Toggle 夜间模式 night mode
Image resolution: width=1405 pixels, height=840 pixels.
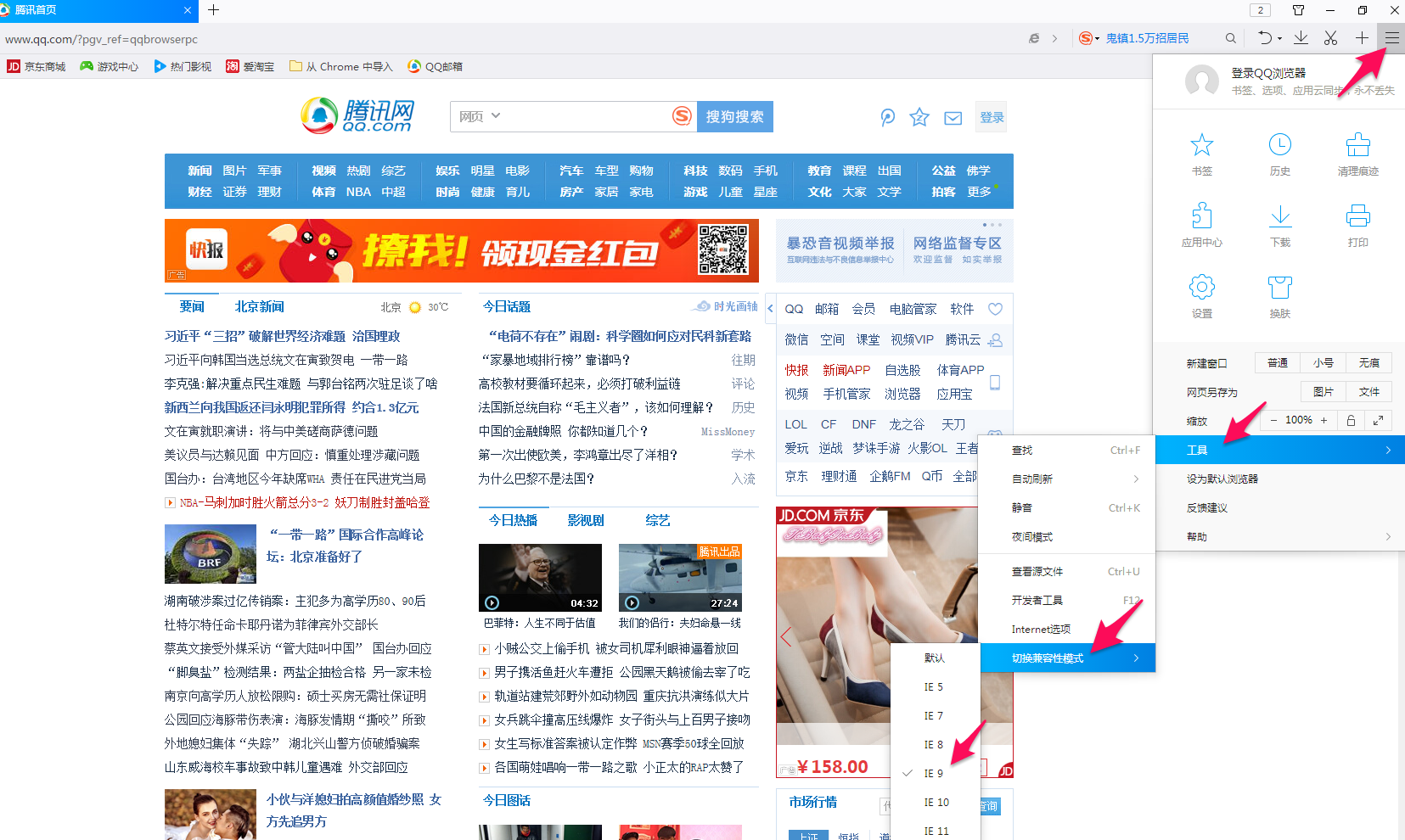click(x=1066, y=536)
